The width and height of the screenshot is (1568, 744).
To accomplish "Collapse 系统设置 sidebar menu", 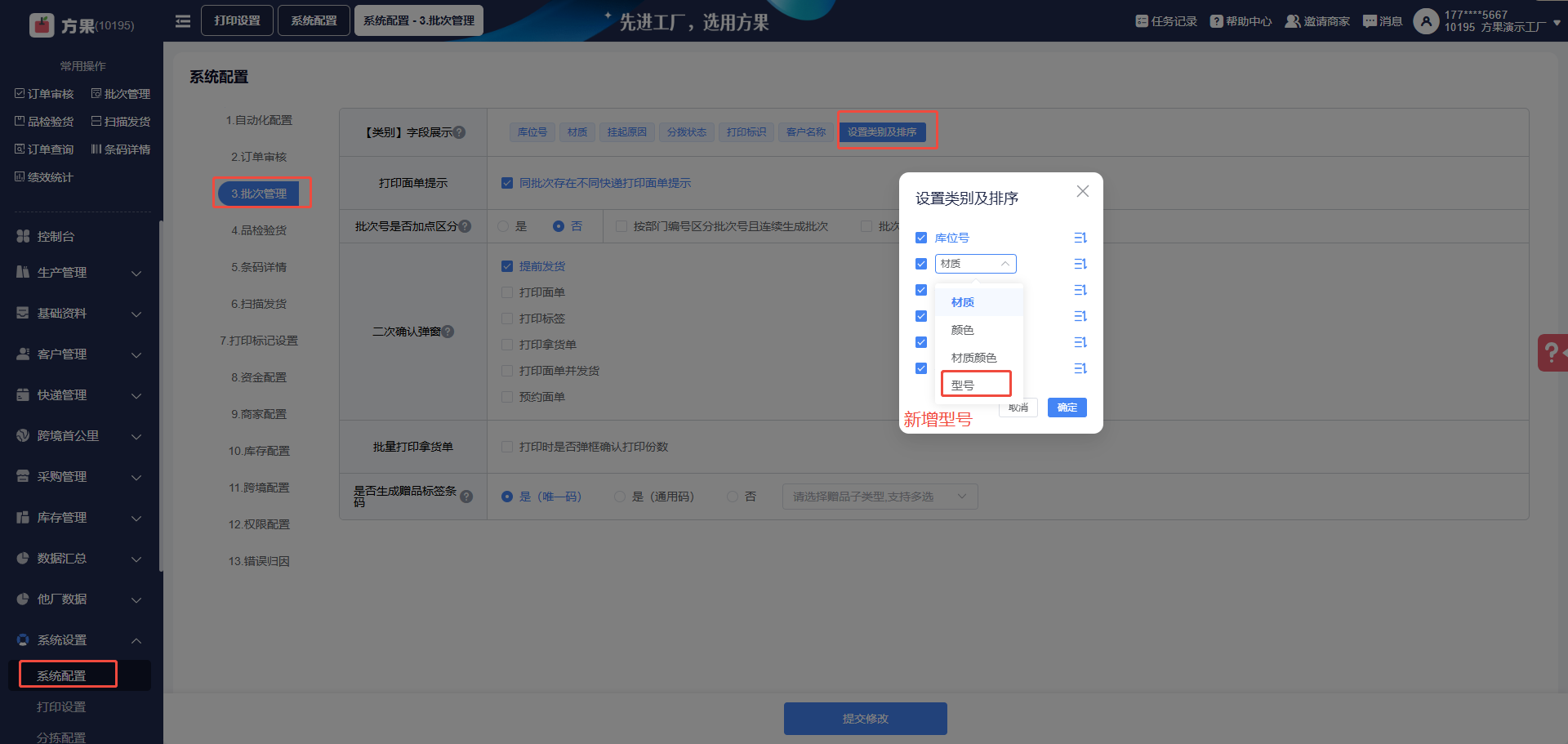I will pos(79,640).
